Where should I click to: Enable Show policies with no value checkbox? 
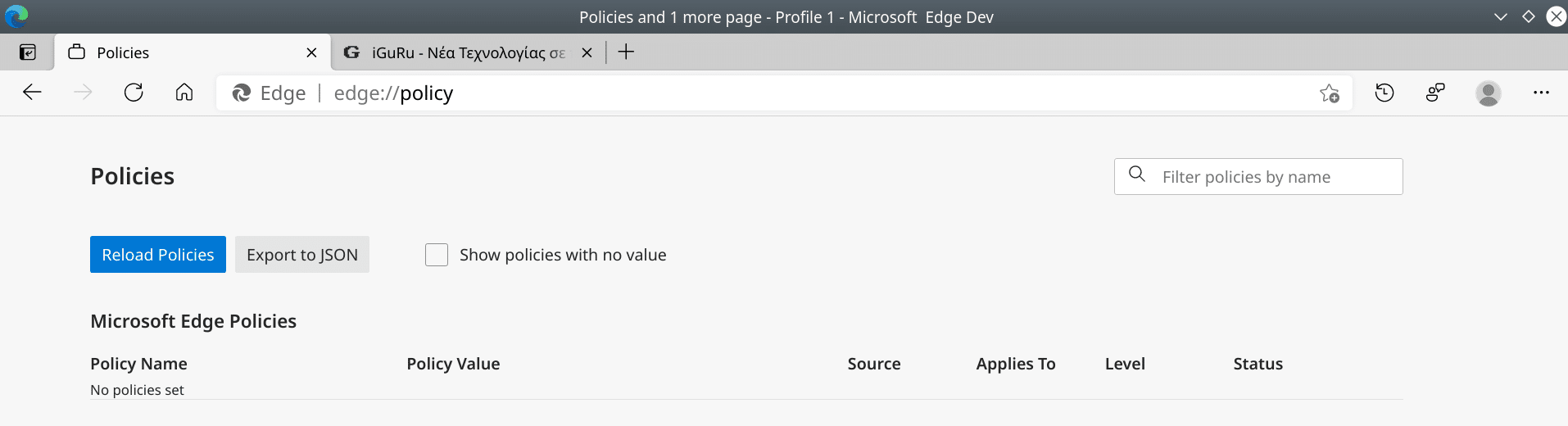coord(437,255)
